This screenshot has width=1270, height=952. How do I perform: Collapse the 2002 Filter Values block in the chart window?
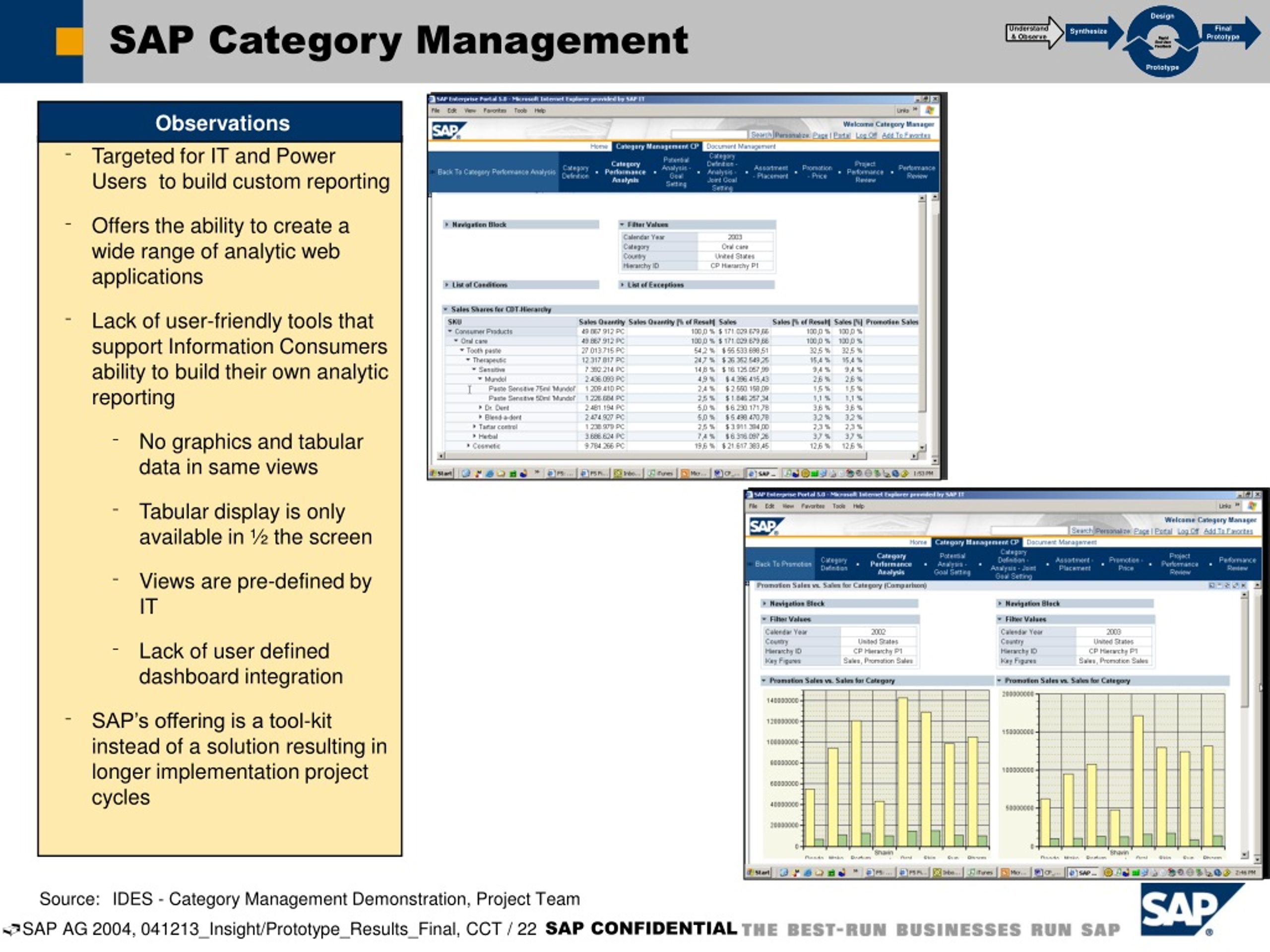pos(764,619)
